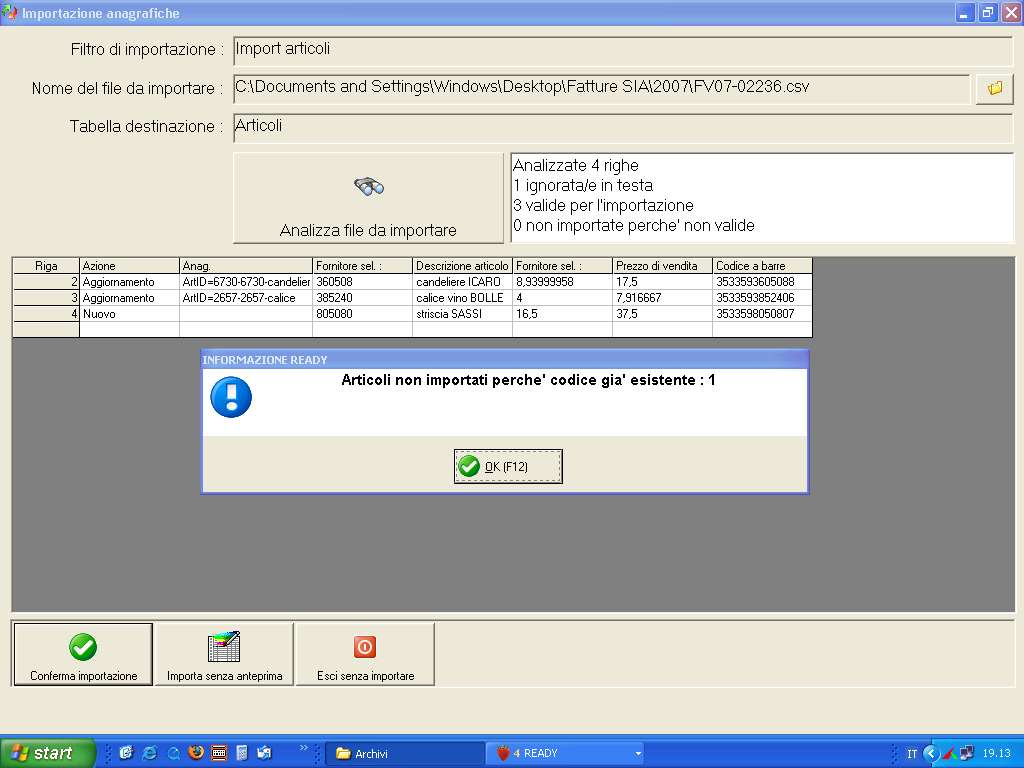The height and width of the screenshot is (768, 1024).
Task: Expand quick launch overflow chevron
Action: [x=303, y=748]
